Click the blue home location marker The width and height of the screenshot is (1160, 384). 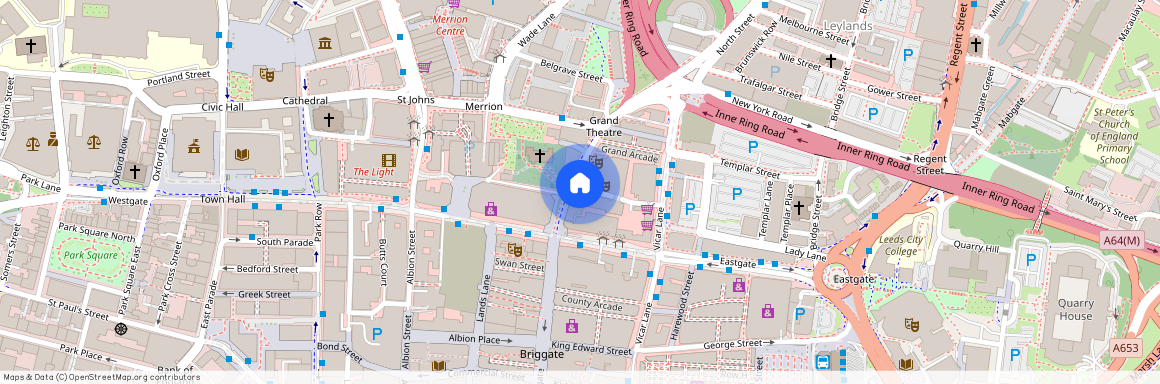pyautogui.click(x=580, y=184)
